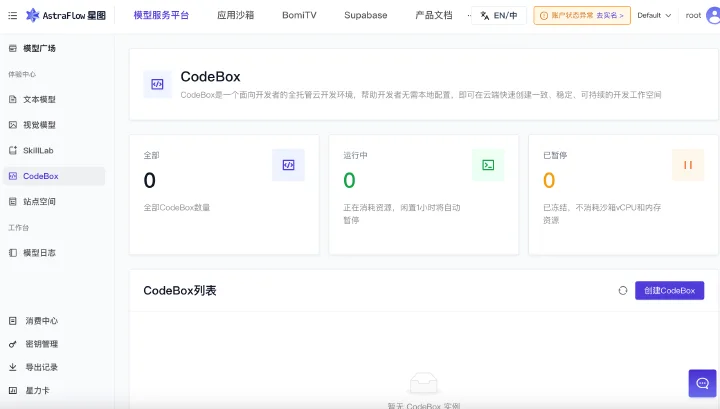Open the 模型服务平台 tab
The height and width of the screenshot is (409, 720).
[161, 15]
